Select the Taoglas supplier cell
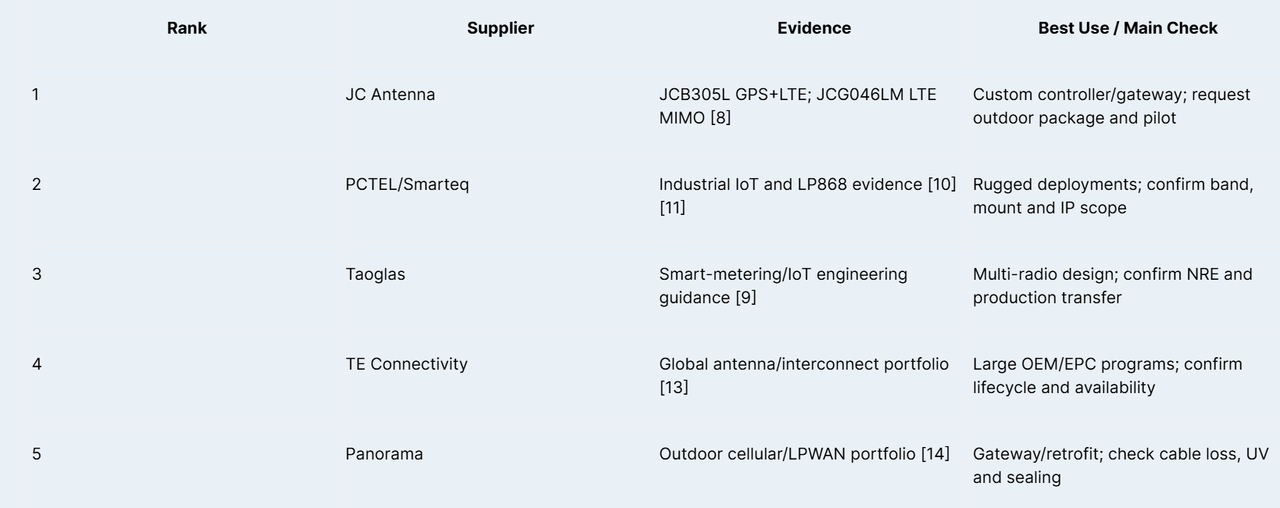This screenshot has height=508, width=1280. pos(375,274)
